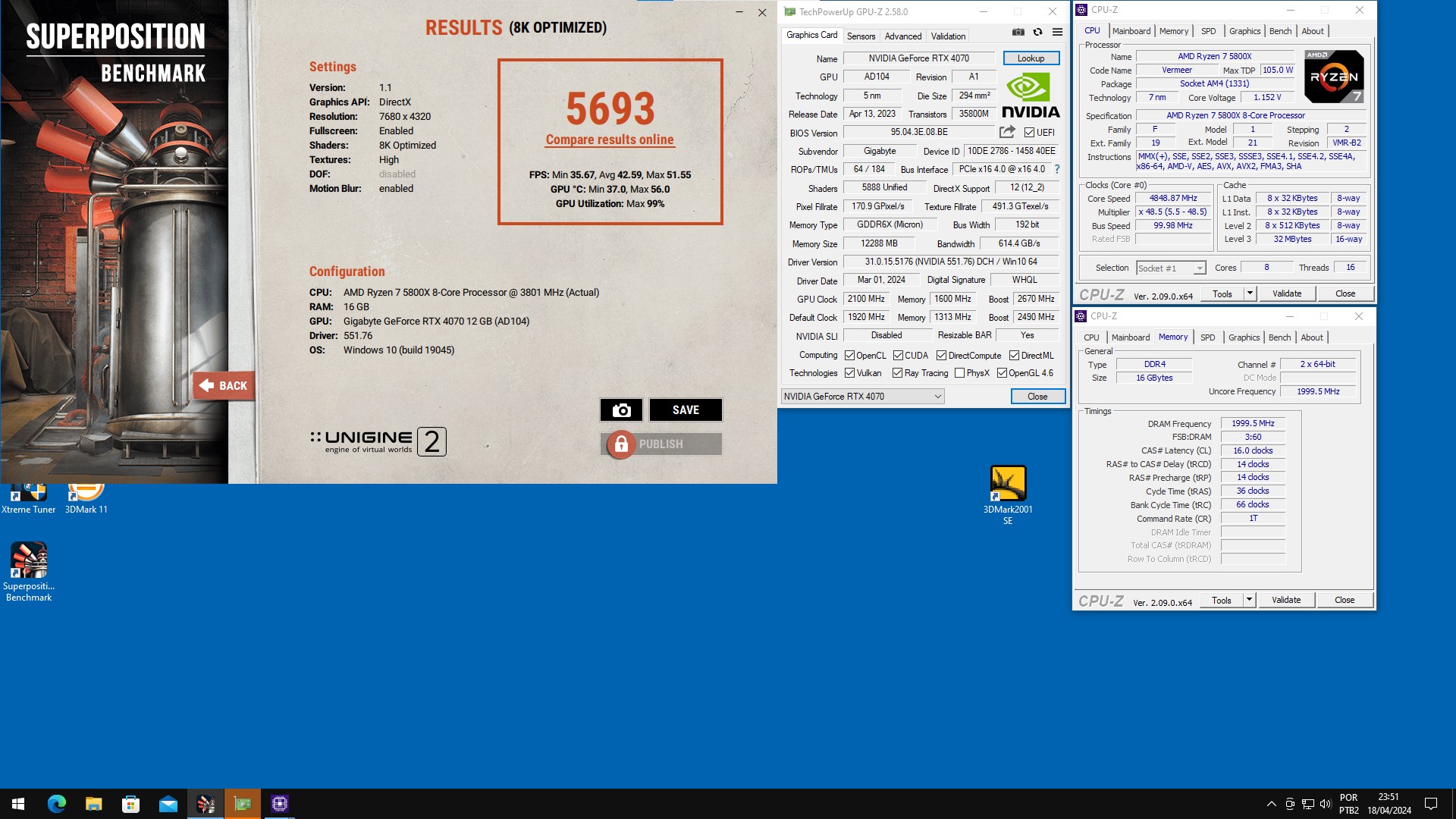Image resolution: width=1456 pixels, height=819 pixels.
Task: Open Graphics tab in lower CPU-Z window
Action: pyautogui.click(x=1244, y=337)
